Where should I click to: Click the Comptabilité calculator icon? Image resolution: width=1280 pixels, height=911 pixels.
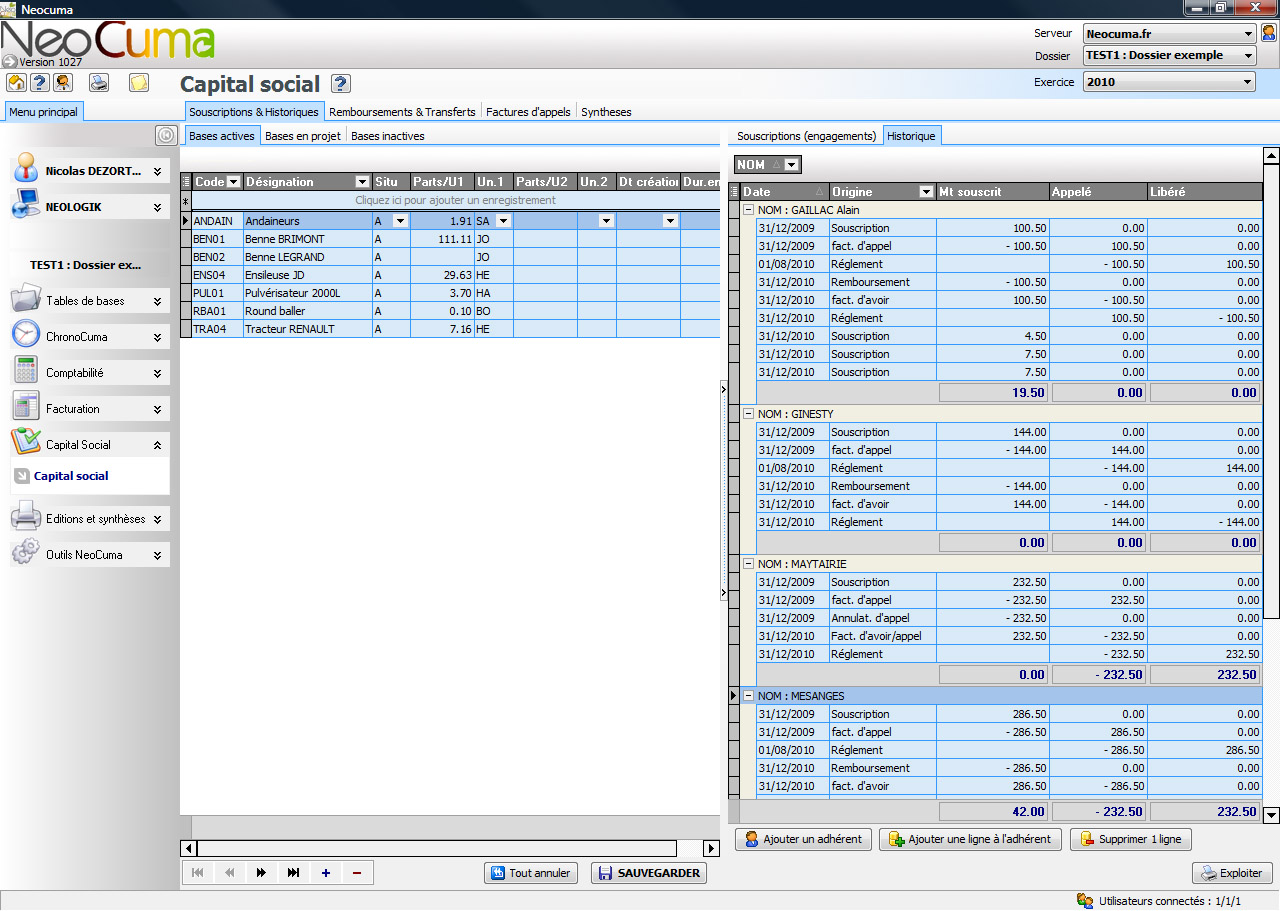pos(26,371)
